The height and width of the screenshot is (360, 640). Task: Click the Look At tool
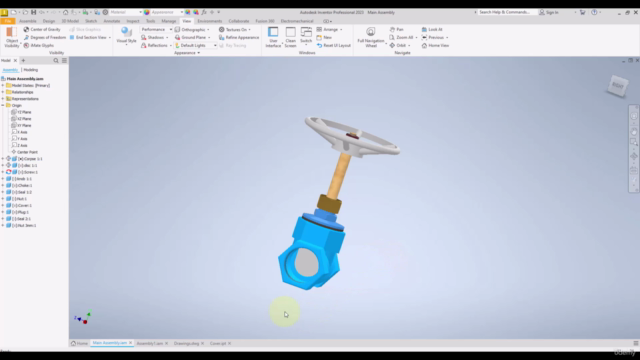pos(432,29)
